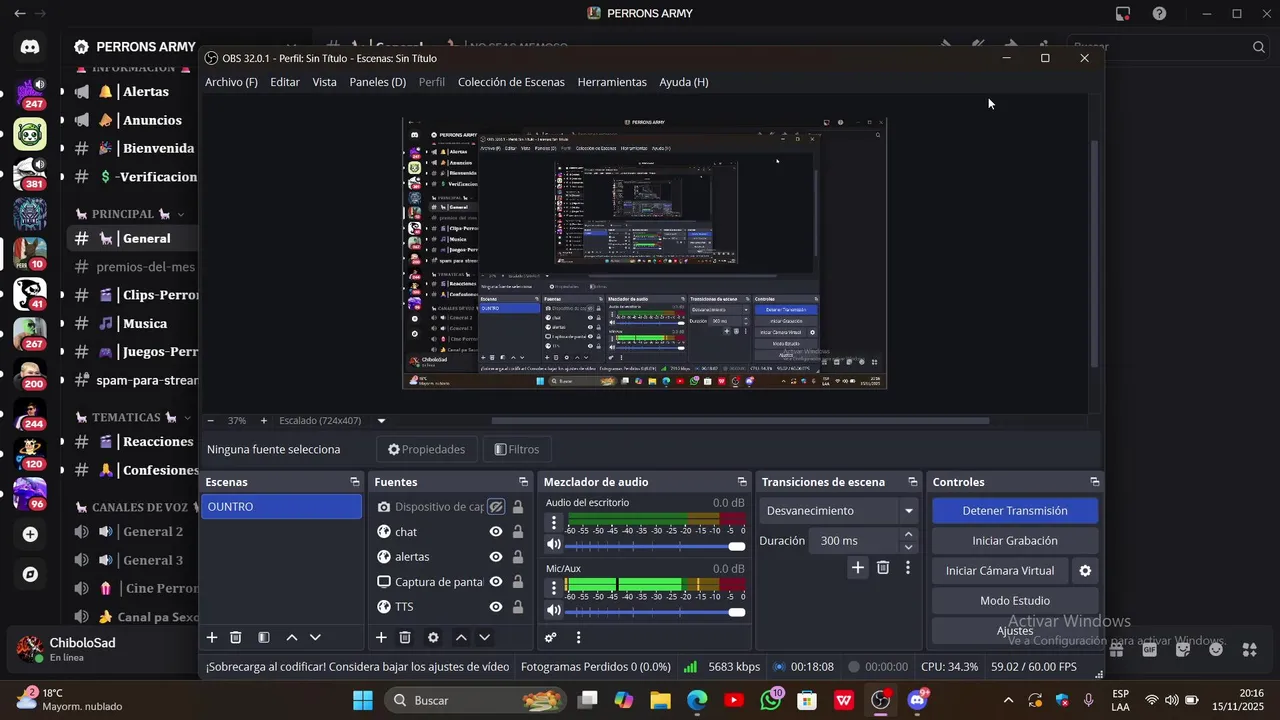Click Iniciar Grabación button
This screenshot has height=720, width=1280.
1015,541
